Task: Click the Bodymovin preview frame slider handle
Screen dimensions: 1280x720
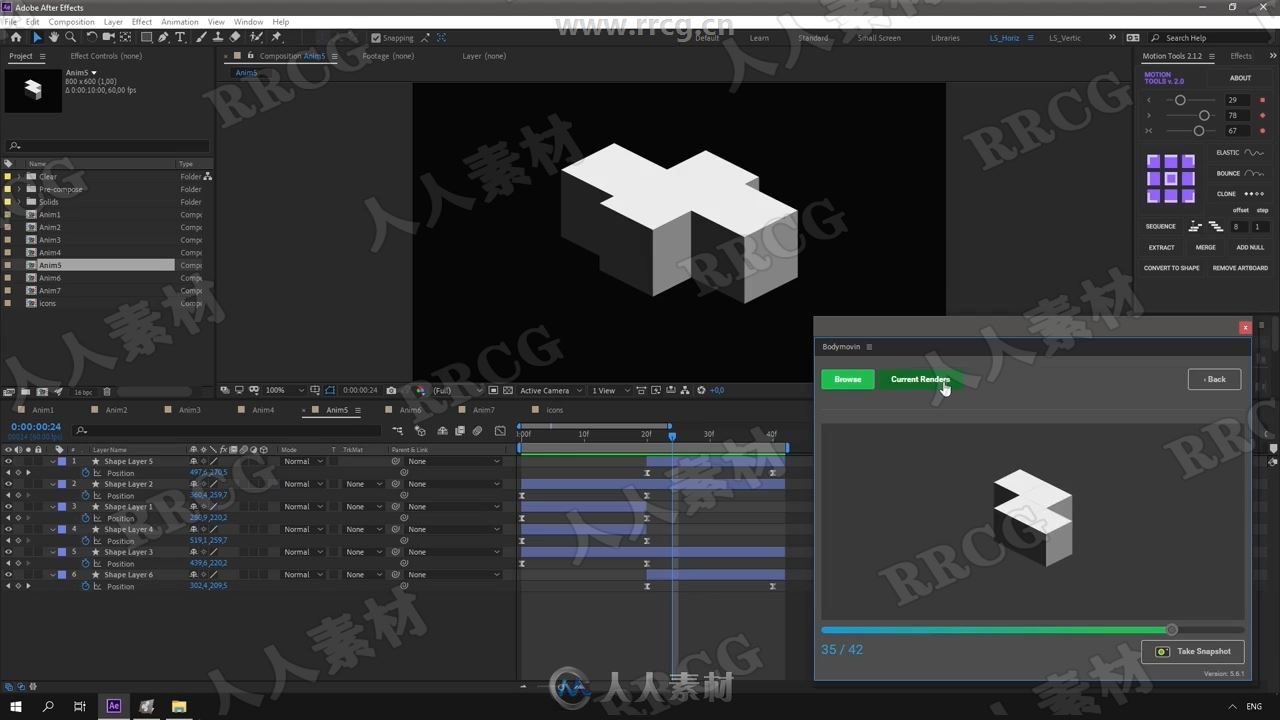Action: coord(1171,630)
